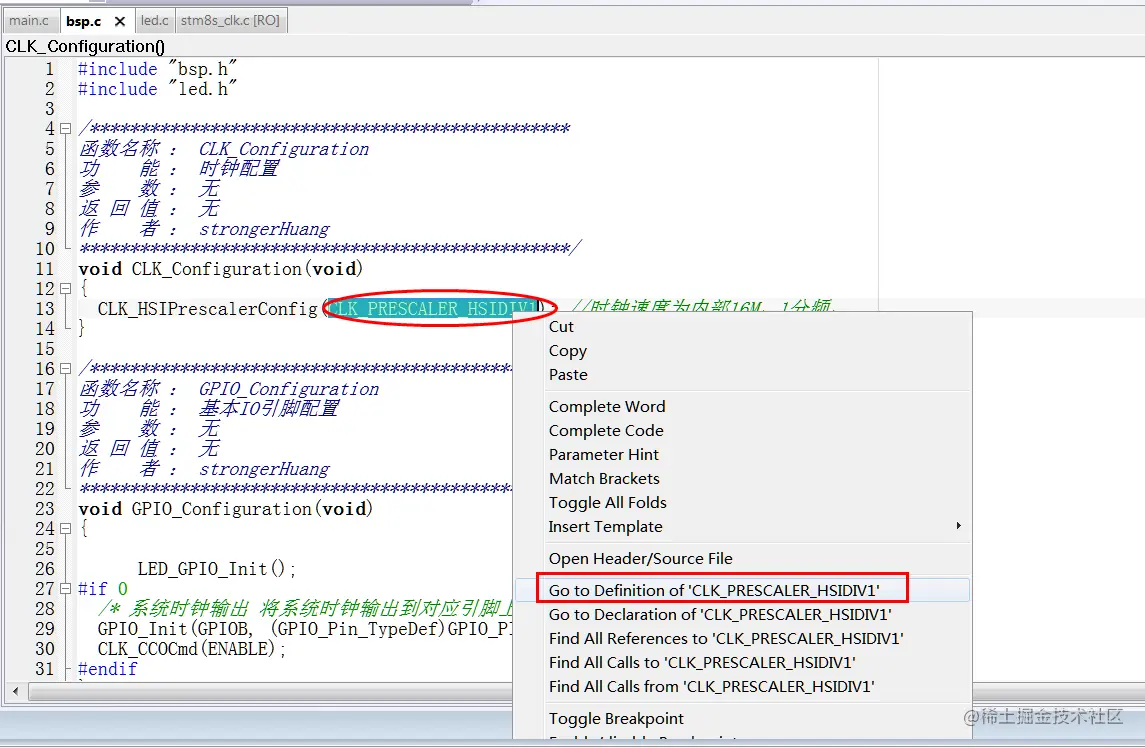Choose Copy from the context menu
The width and height of the screenshot is (1145, 748).
coord(743,351)
